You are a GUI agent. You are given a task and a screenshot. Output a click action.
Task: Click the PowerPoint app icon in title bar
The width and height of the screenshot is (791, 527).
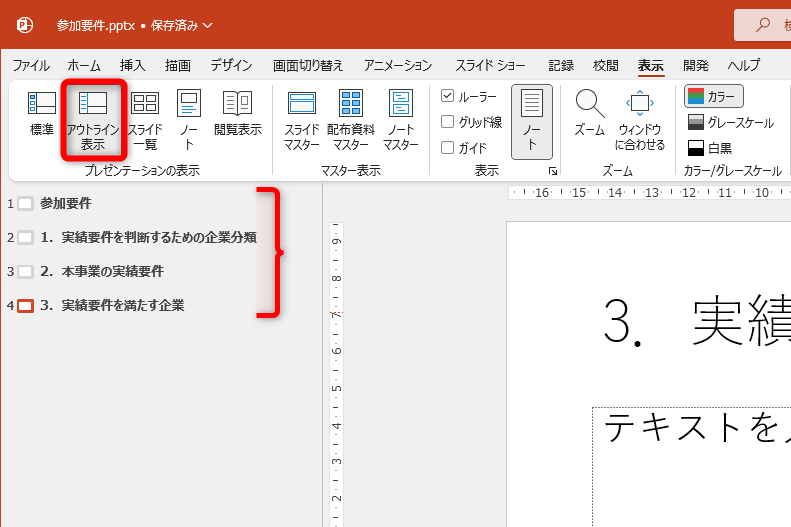click(25, 25)
